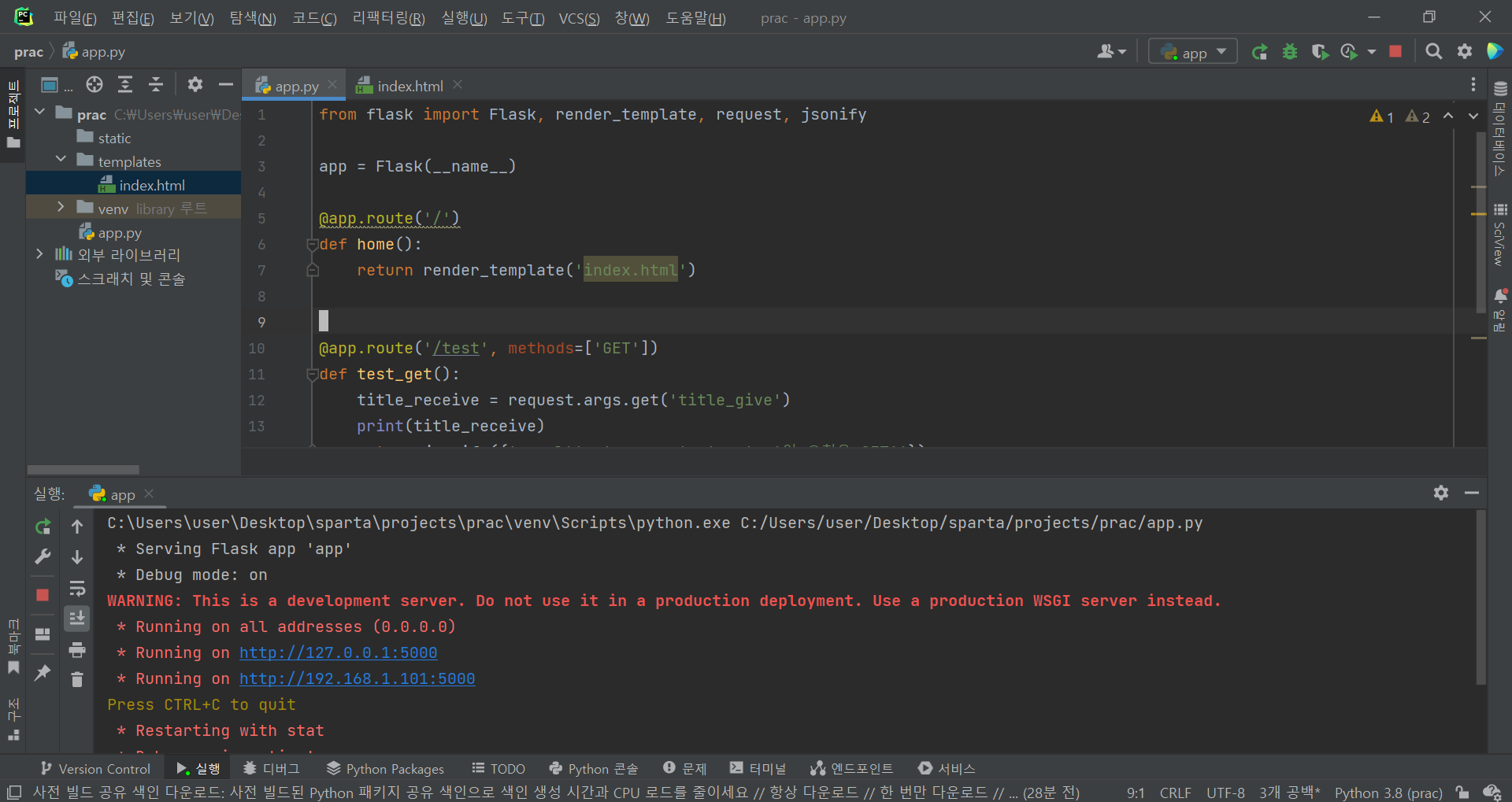Expand the 외부 라이브러리 node

39,253
